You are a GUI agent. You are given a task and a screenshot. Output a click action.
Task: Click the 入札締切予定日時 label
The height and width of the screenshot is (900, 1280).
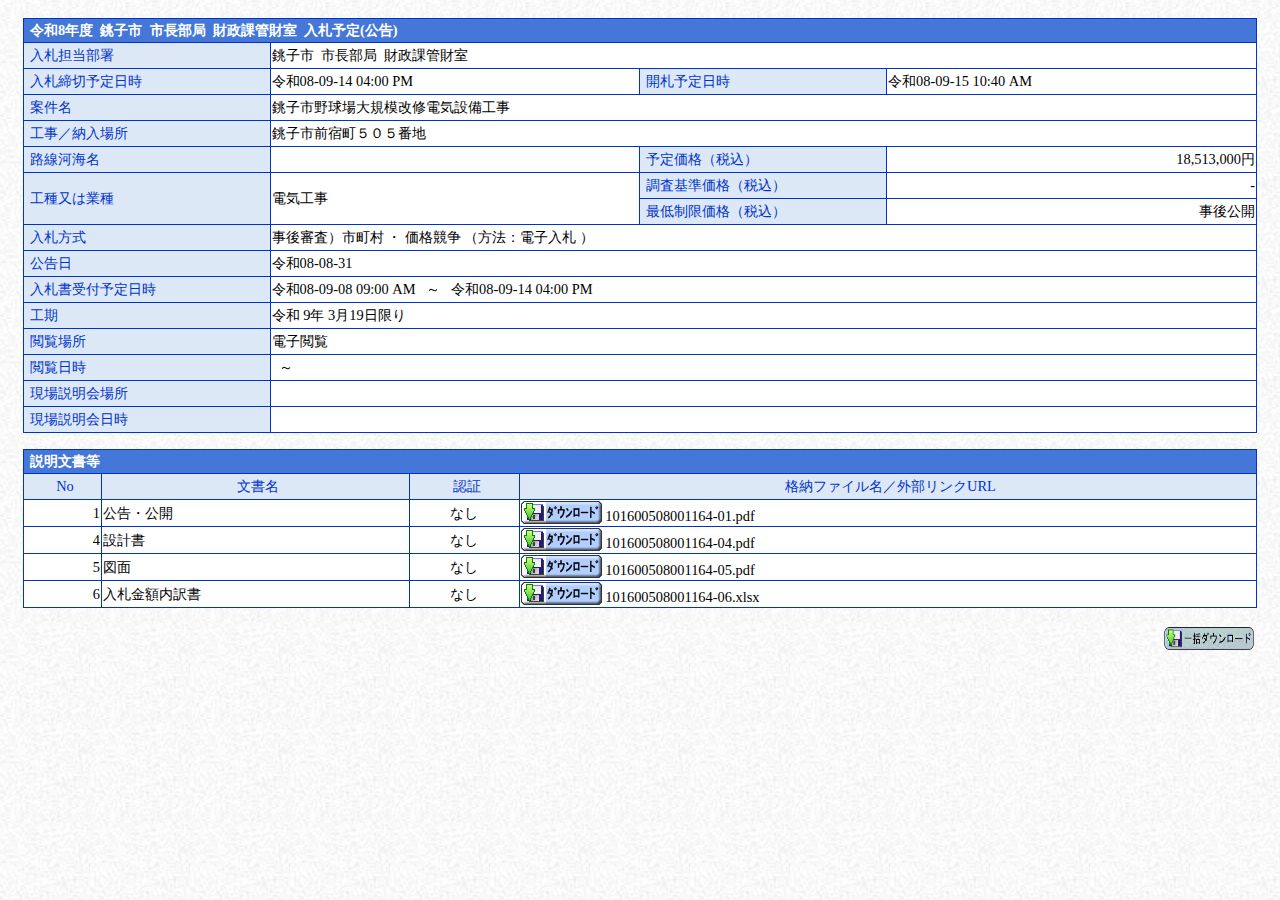pos(86,82)
